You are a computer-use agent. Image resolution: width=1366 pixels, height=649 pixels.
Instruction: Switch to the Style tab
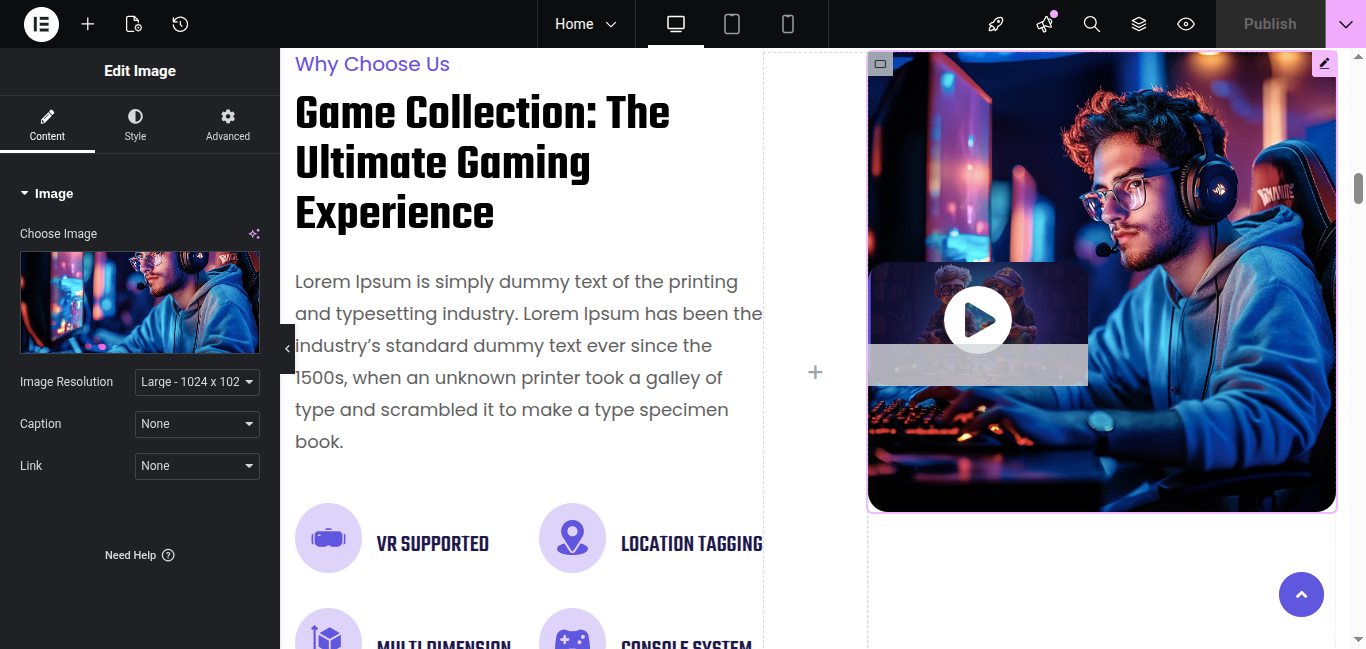135,125
